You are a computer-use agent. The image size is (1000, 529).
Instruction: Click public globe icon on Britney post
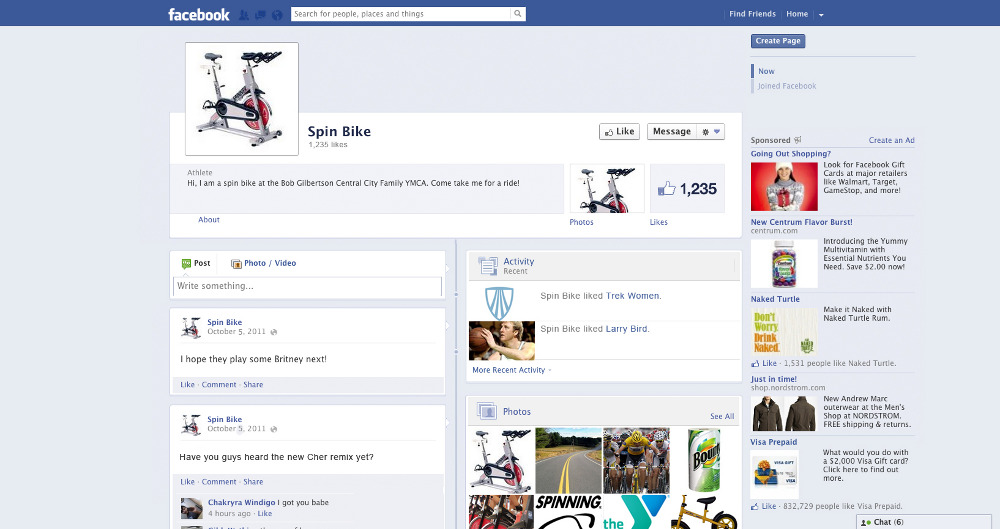[x=274, y=332]
